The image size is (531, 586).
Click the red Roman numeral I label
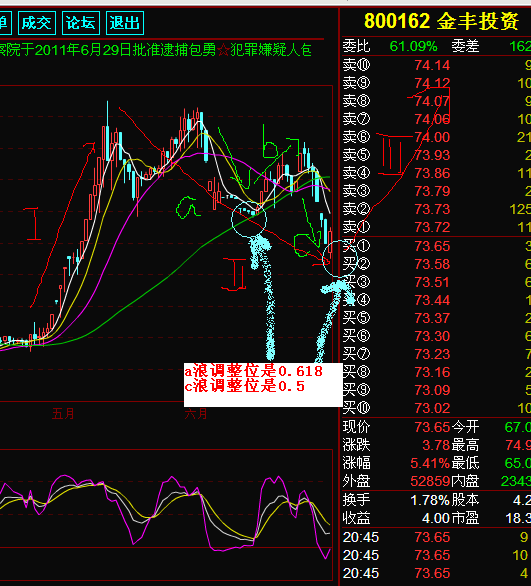pyautogui.click(x=34, y=224)
